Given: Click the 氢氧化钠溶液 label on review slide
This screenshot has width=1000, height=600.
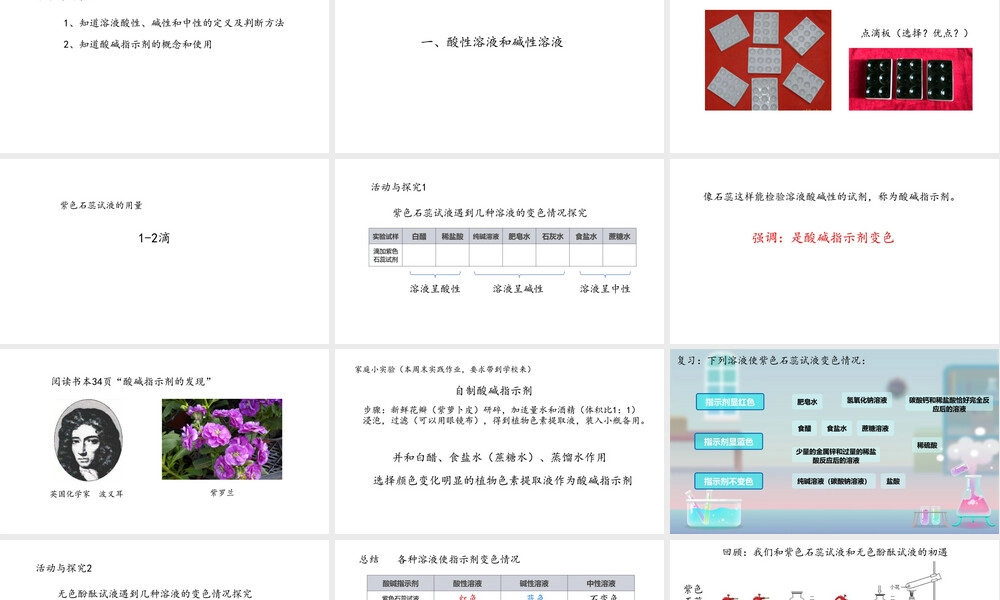Looking at the screenshot, I should [x=867, y=400].
